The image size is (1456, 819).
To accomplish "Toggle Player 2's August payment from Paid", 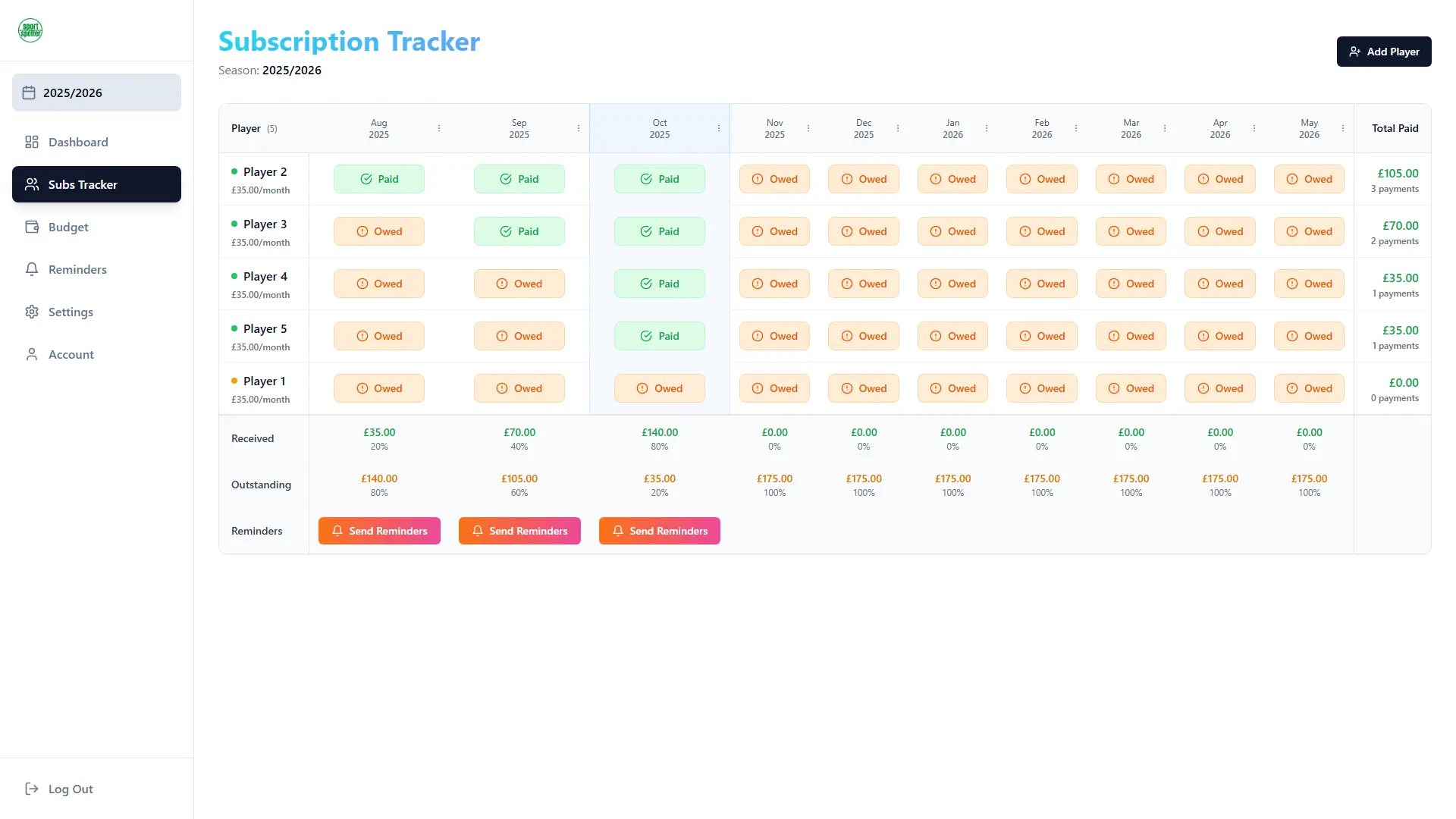I will (378, 179).
